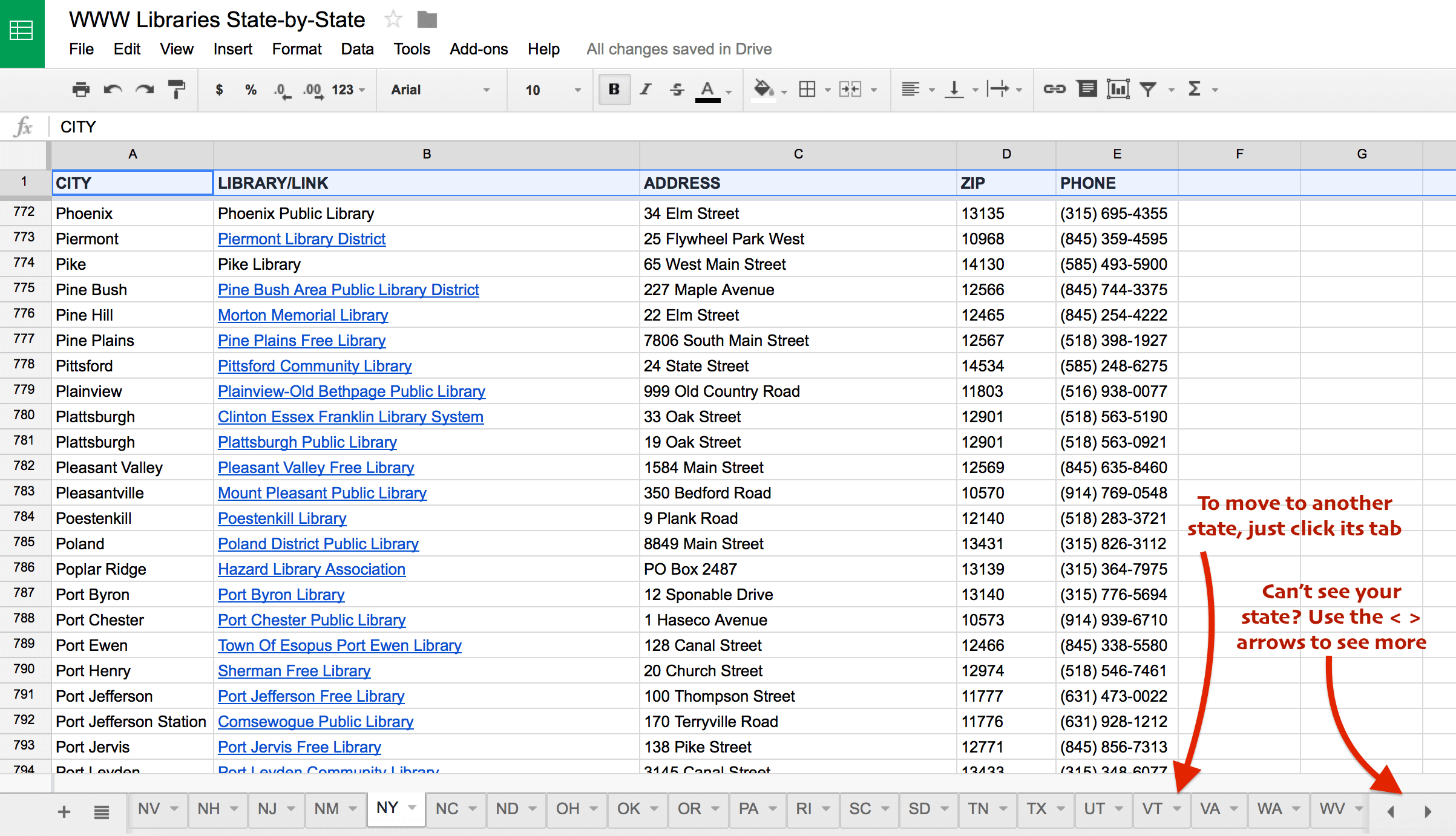The image size is (1456, 836).
Task: Toggle strikethrough formatting button
Action: coord(677,90)
